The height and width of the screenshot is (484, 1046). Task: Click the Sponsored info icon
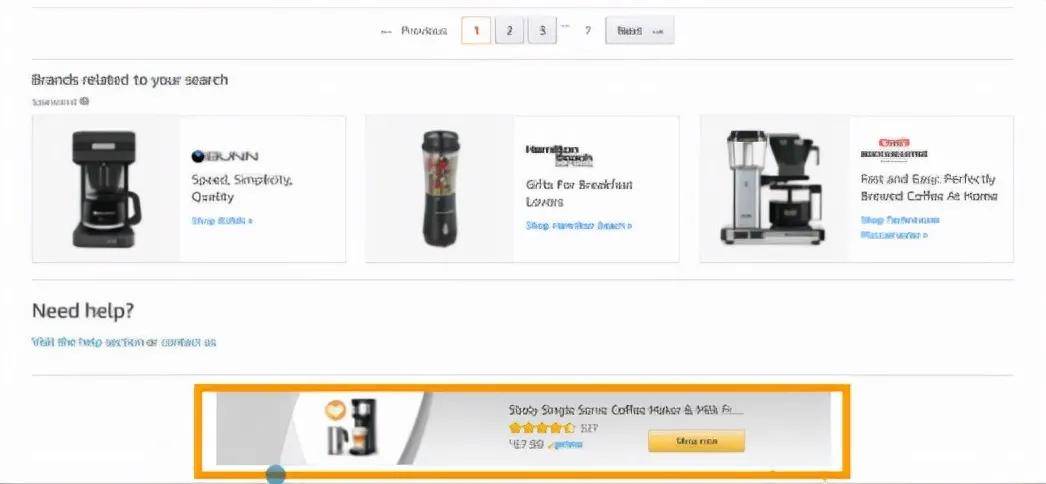(x=84, y=101)
